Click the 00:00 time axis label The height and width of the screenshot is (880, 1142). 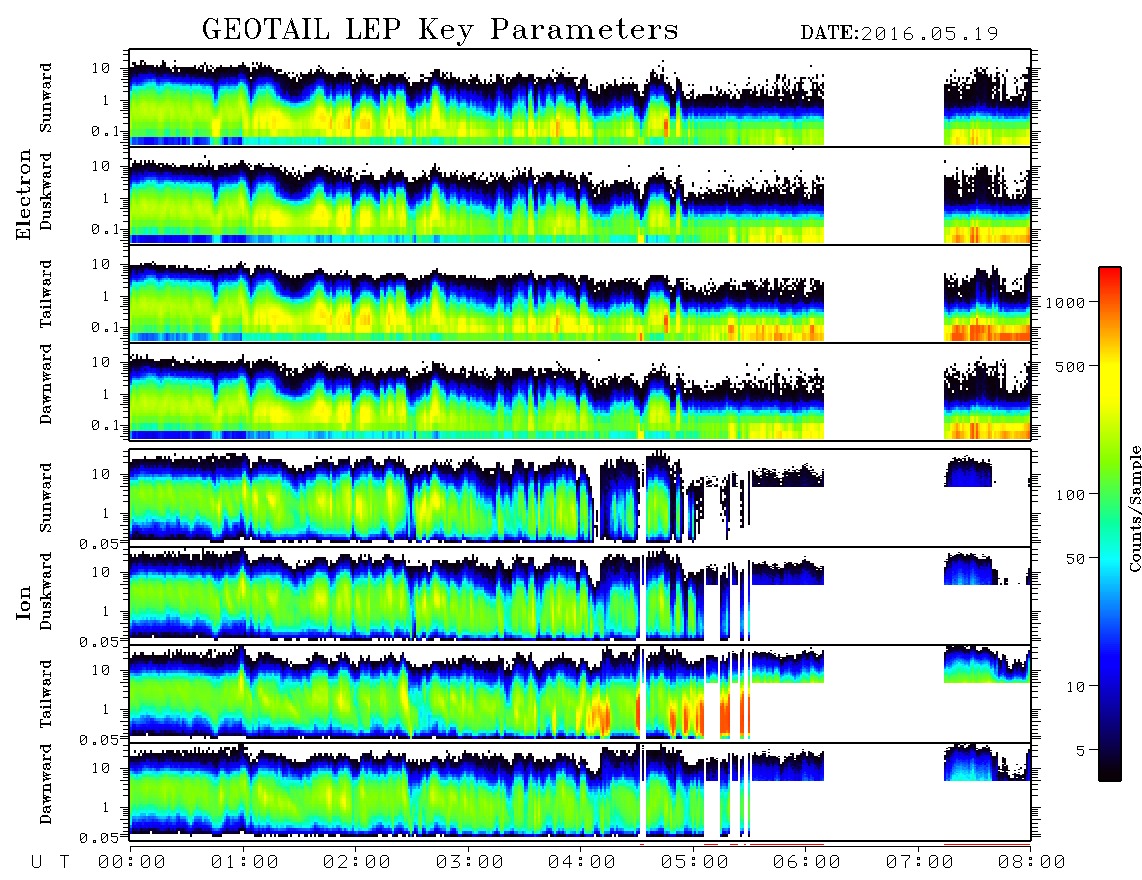pos(132,862)
